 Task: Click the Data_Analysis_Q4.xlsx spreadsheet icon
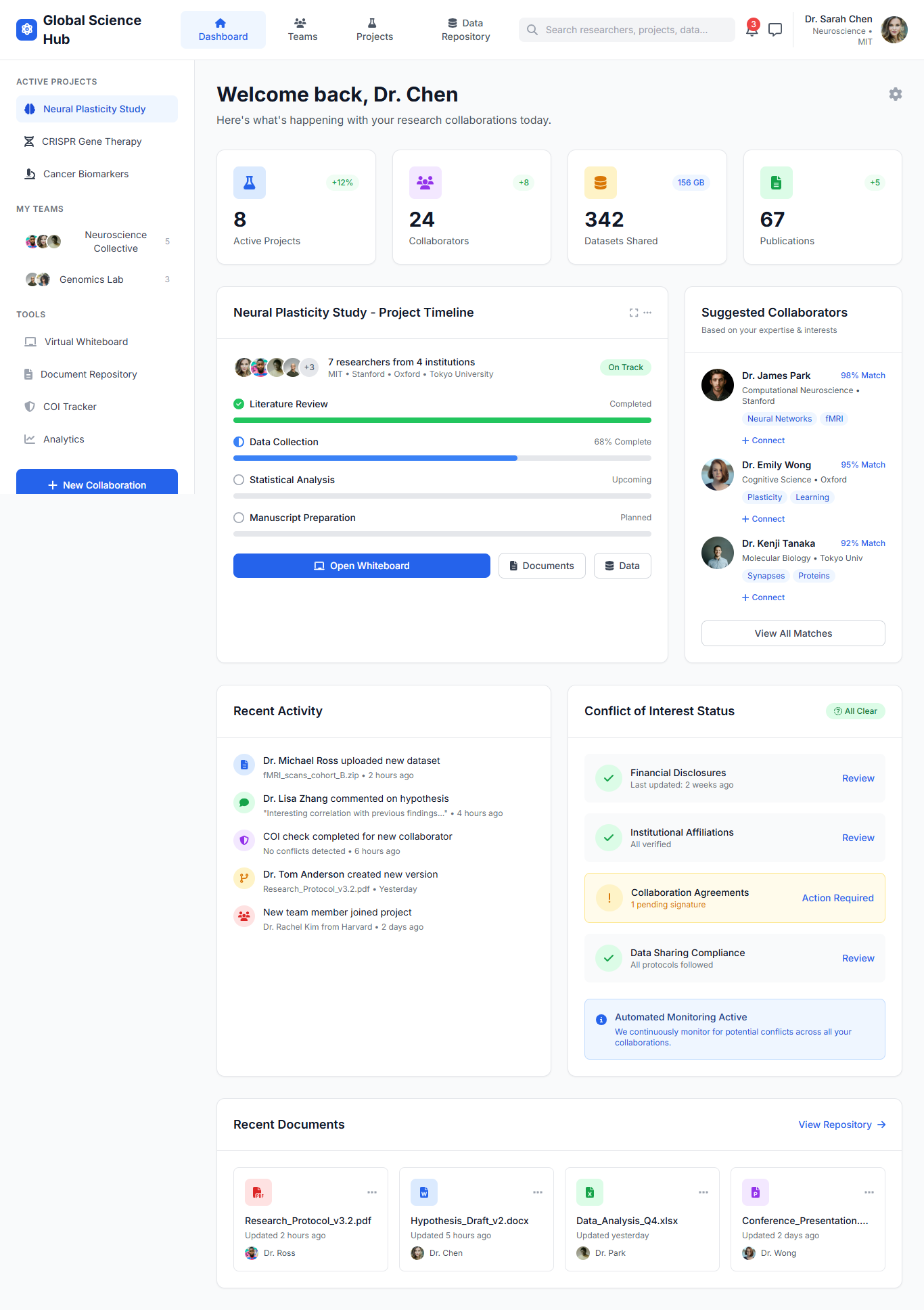click(590, 1192)
